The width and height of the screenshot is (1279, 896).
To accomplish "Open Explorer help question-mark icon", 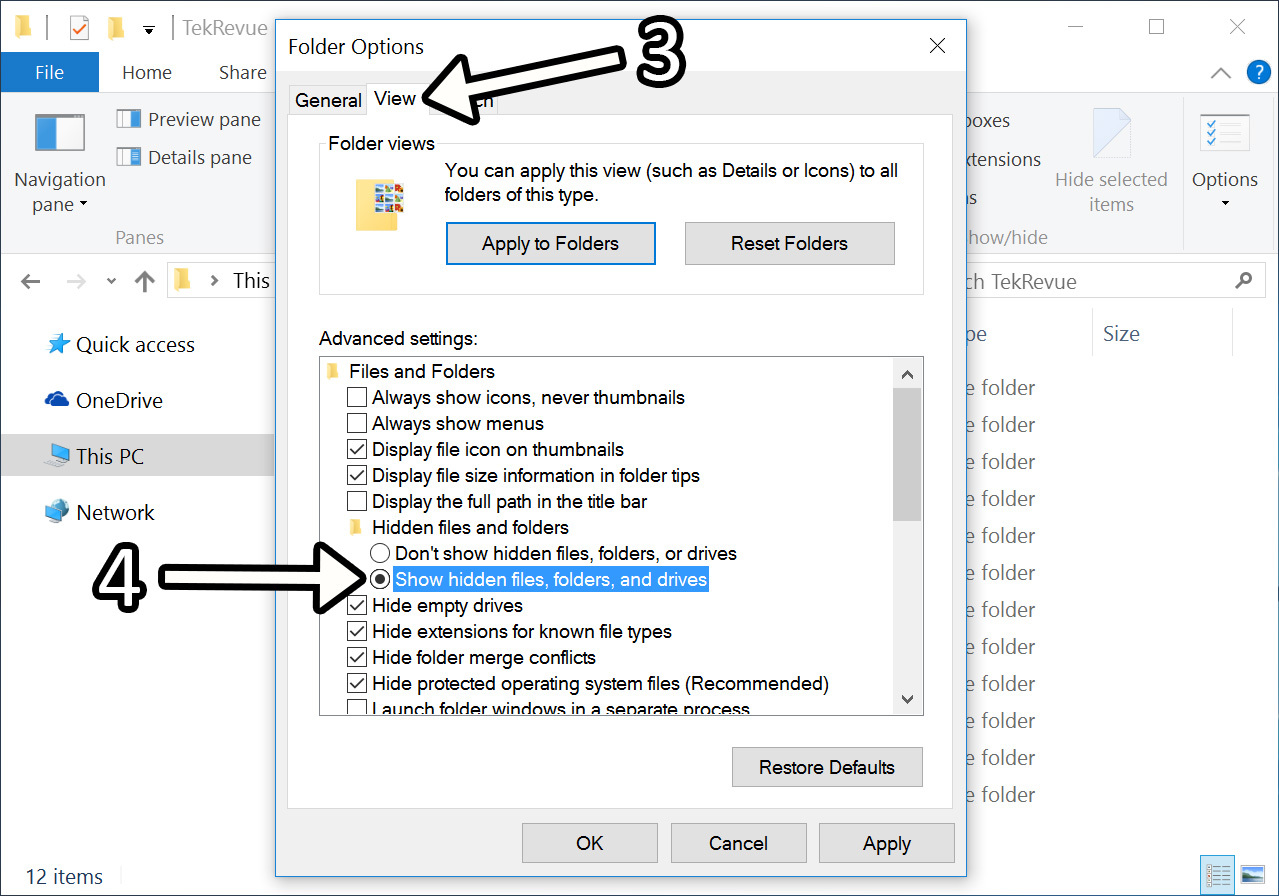I will pos(1257,72).
